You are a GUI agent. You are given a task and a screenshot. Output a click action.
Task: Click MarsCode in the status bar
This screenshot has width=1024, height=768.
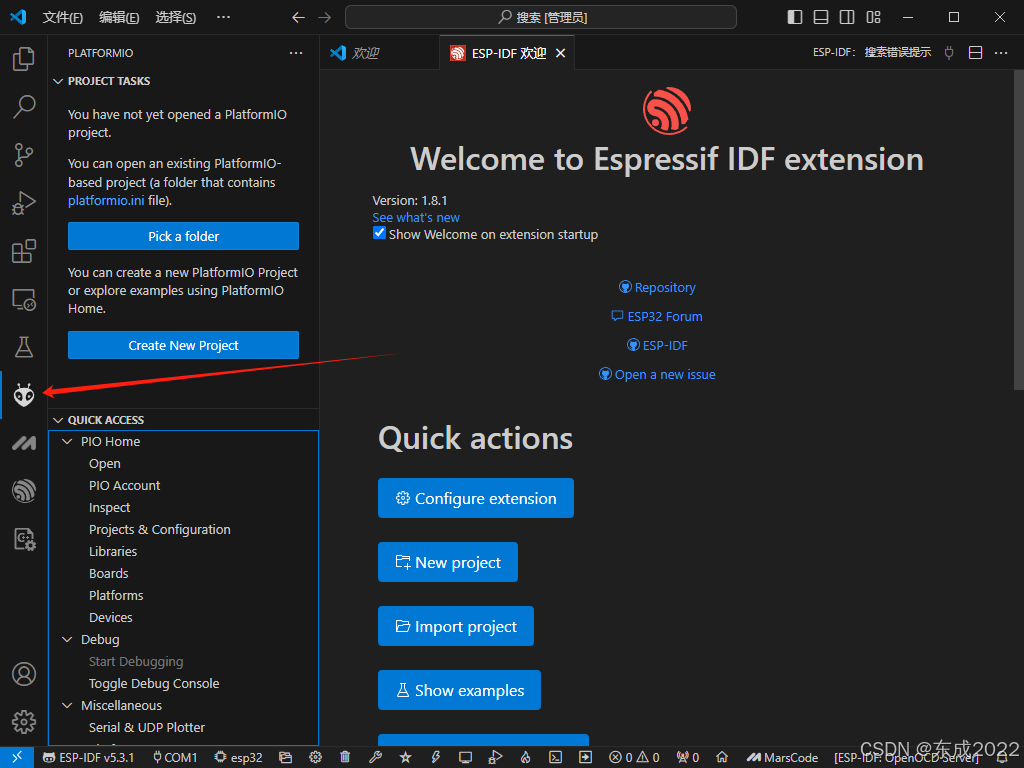point(782,758)
